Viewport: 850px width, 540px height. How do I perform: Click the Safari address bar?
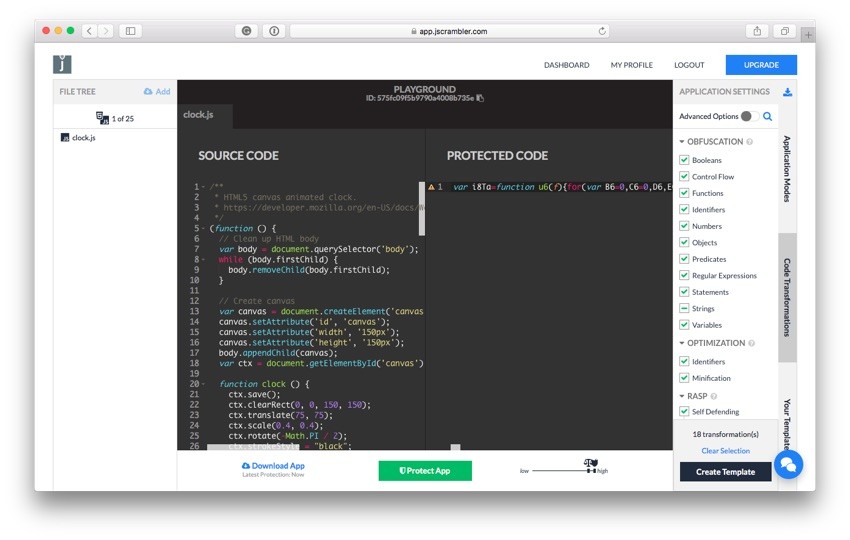[449, 31]
